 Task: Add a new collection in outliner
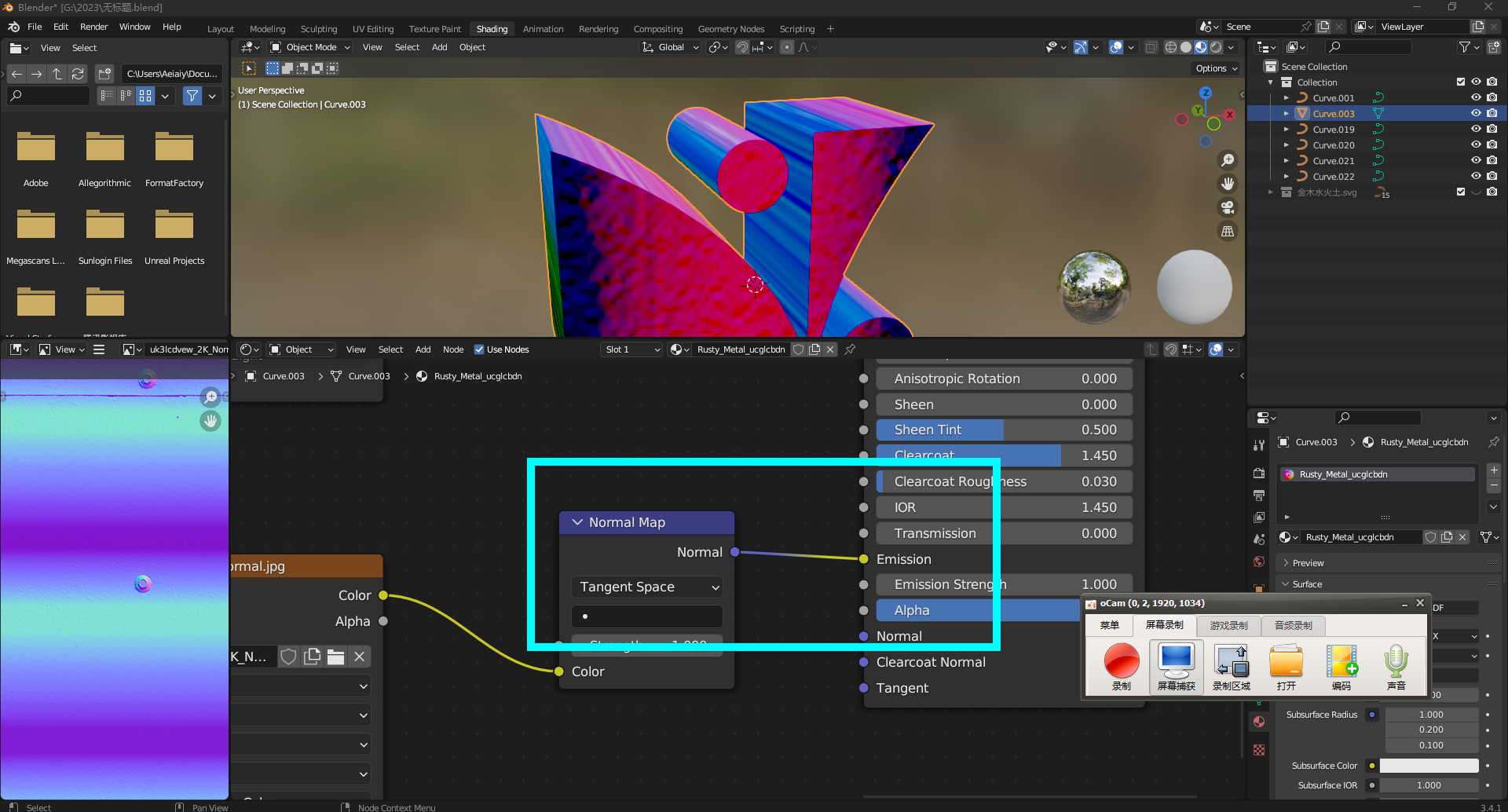1494,47
